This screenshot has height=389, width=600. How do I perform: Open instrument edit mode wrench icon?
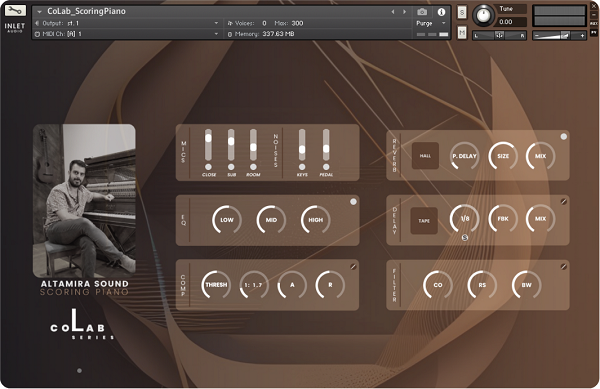tap(15, 10)
